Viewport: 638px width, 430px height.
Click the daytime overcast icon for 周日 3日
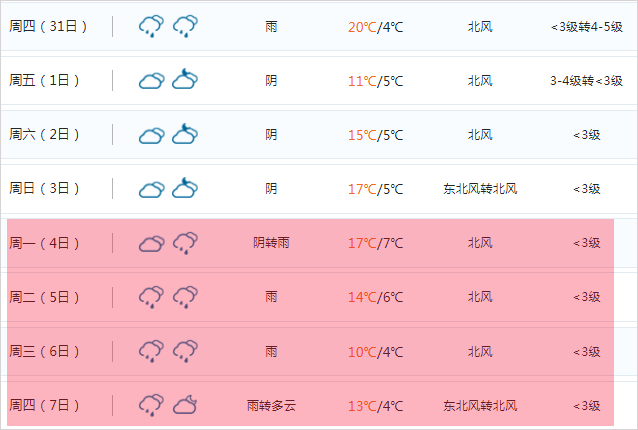point(151,189)
